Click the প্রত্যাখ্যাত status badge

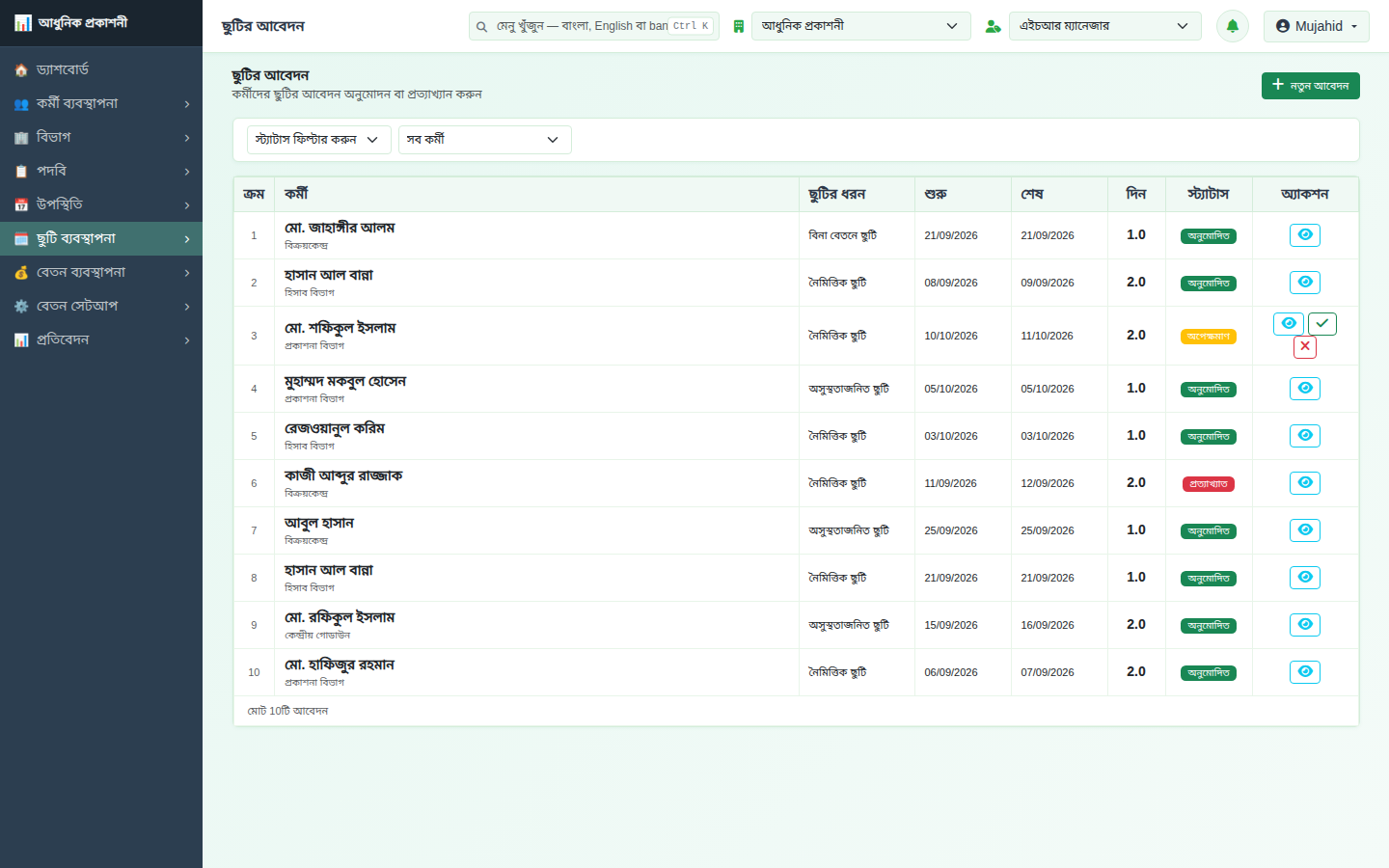(x=1209, y=484)
